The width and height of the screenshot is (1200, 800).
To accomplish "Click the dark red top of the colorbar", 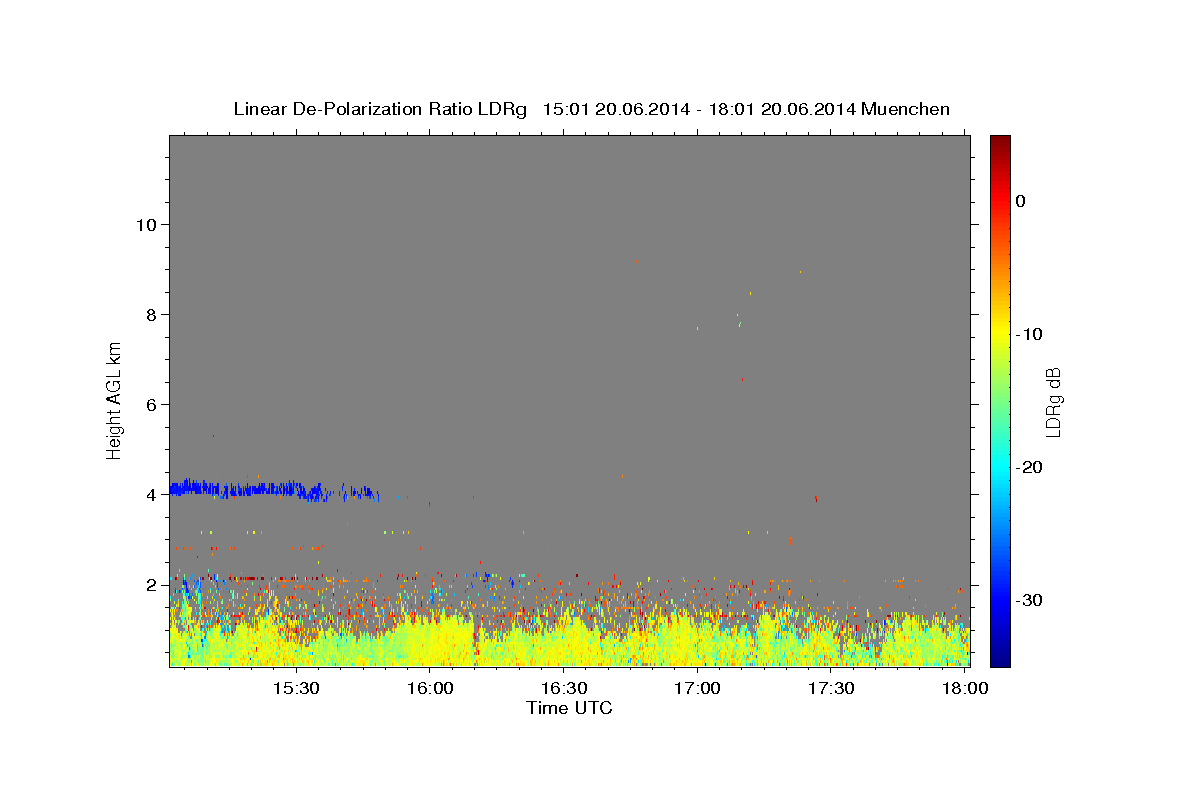I will tap(1000, 143).
